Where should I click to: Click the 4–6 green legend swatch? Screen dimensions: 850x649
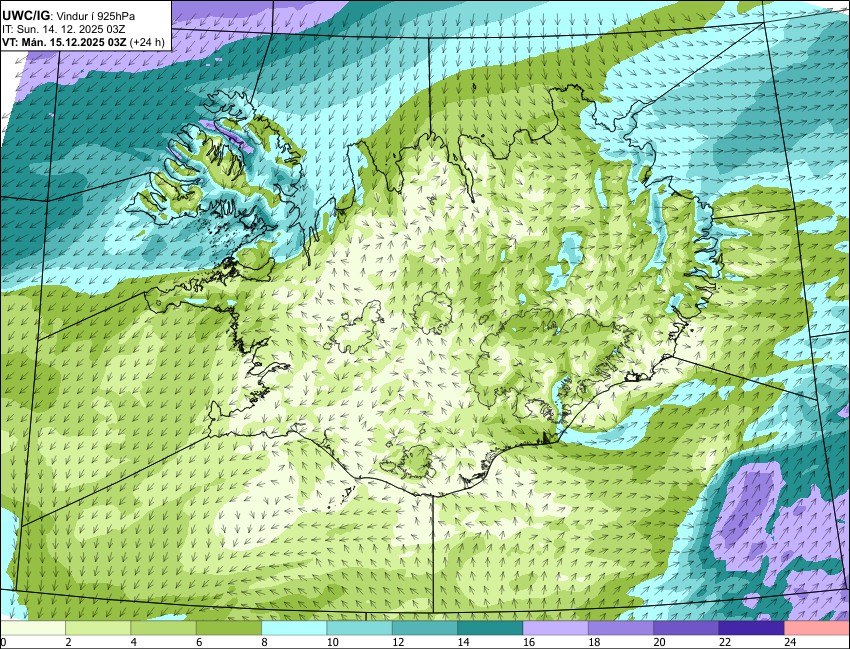(163, 628)
